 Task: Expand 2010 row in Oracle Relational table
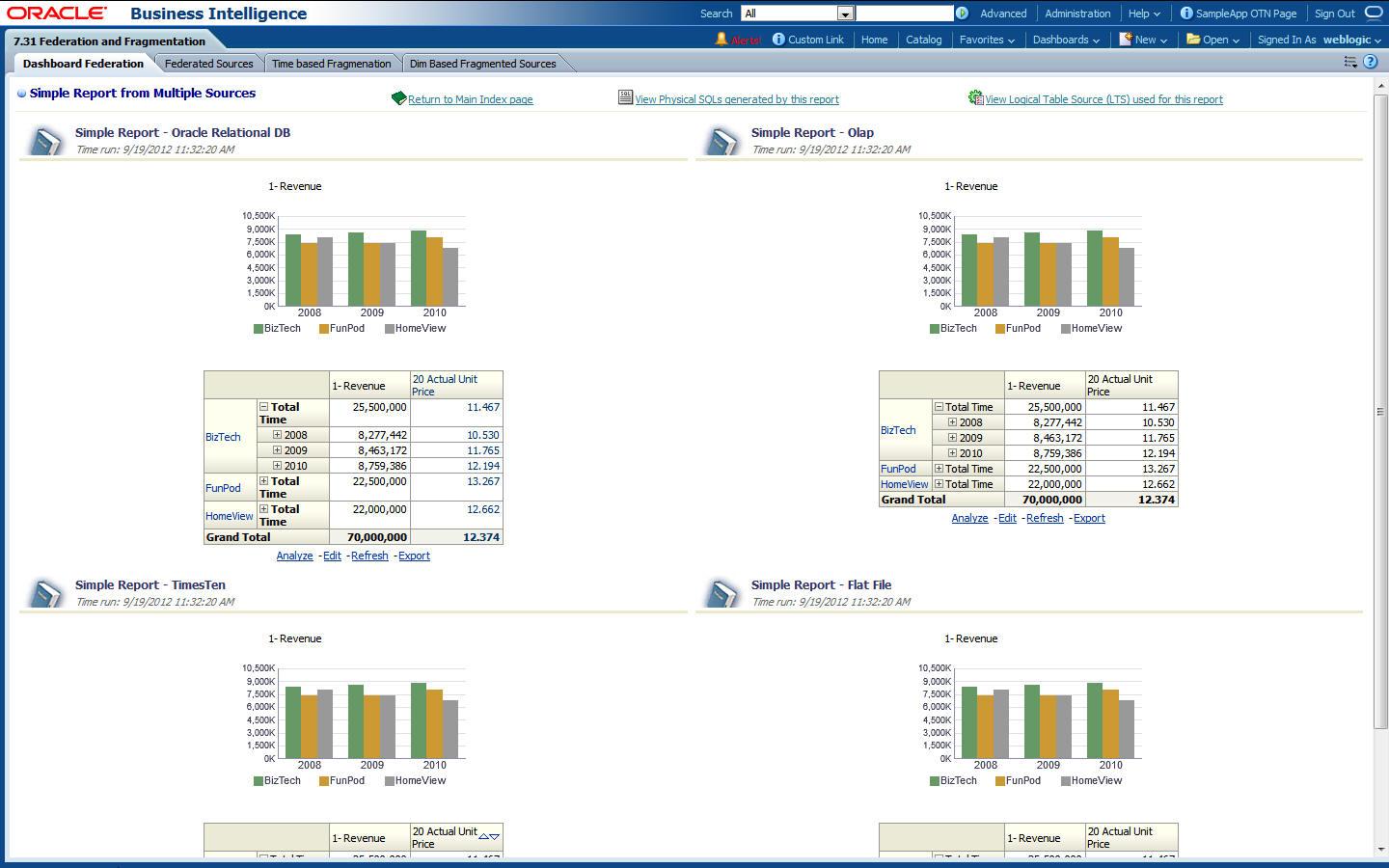click(x=277, y=466)
